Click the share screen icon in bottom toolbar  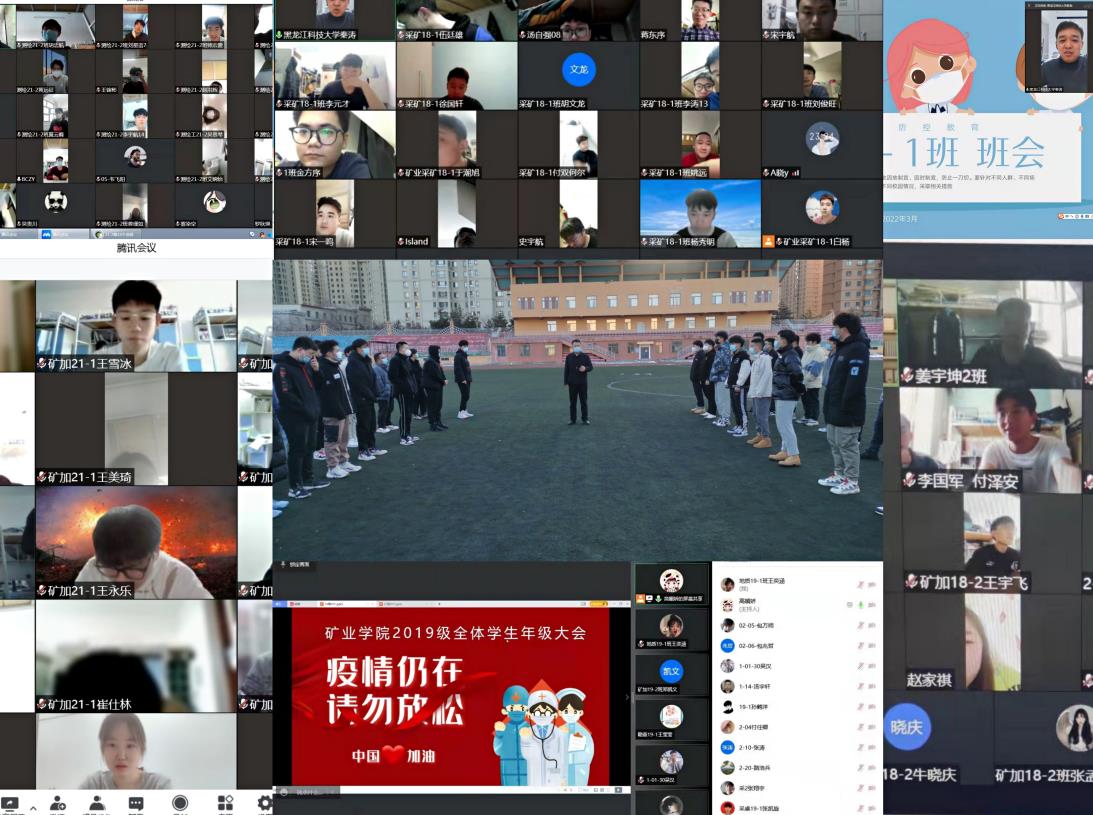[12, 803]
